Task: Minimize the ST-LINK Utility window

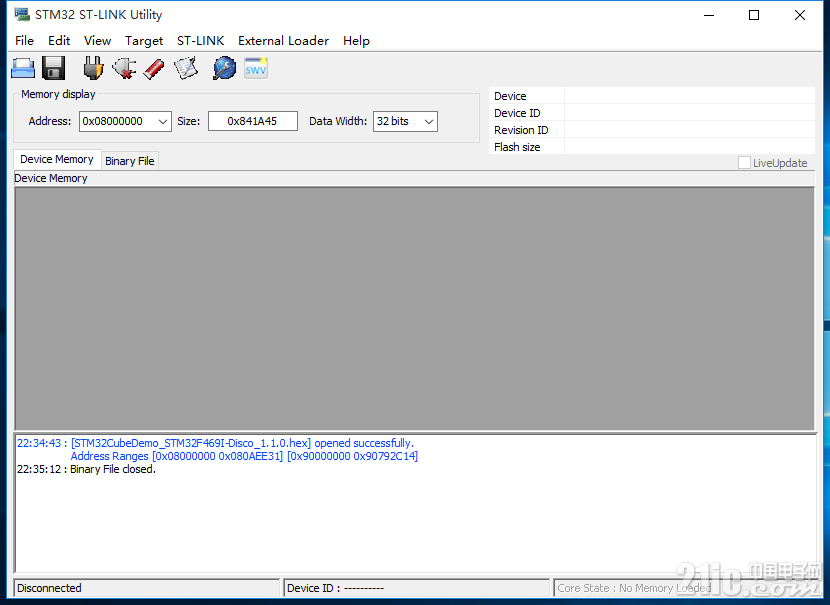Action: click(709, 15)
